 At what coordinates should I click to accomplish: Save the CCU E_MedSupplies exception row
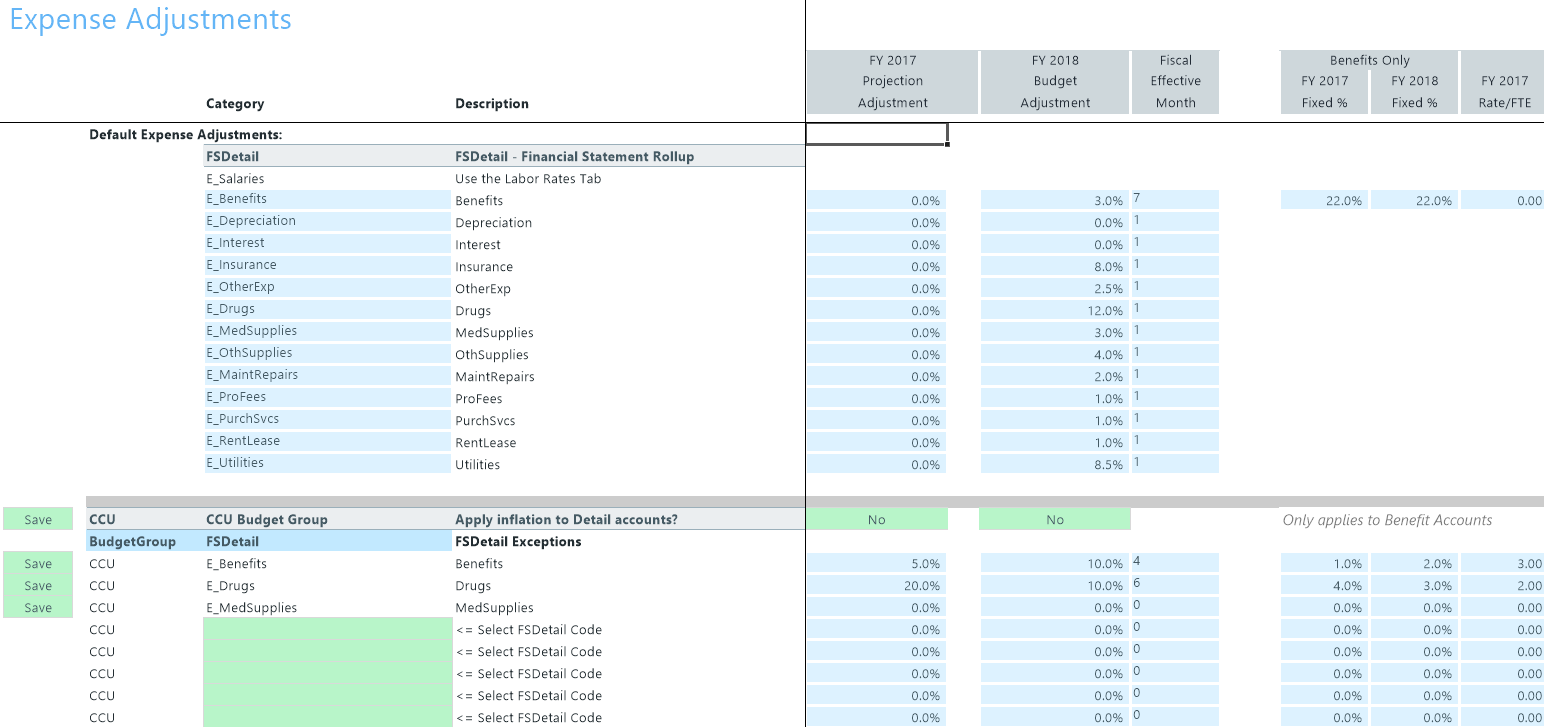(x=38, y=607)
